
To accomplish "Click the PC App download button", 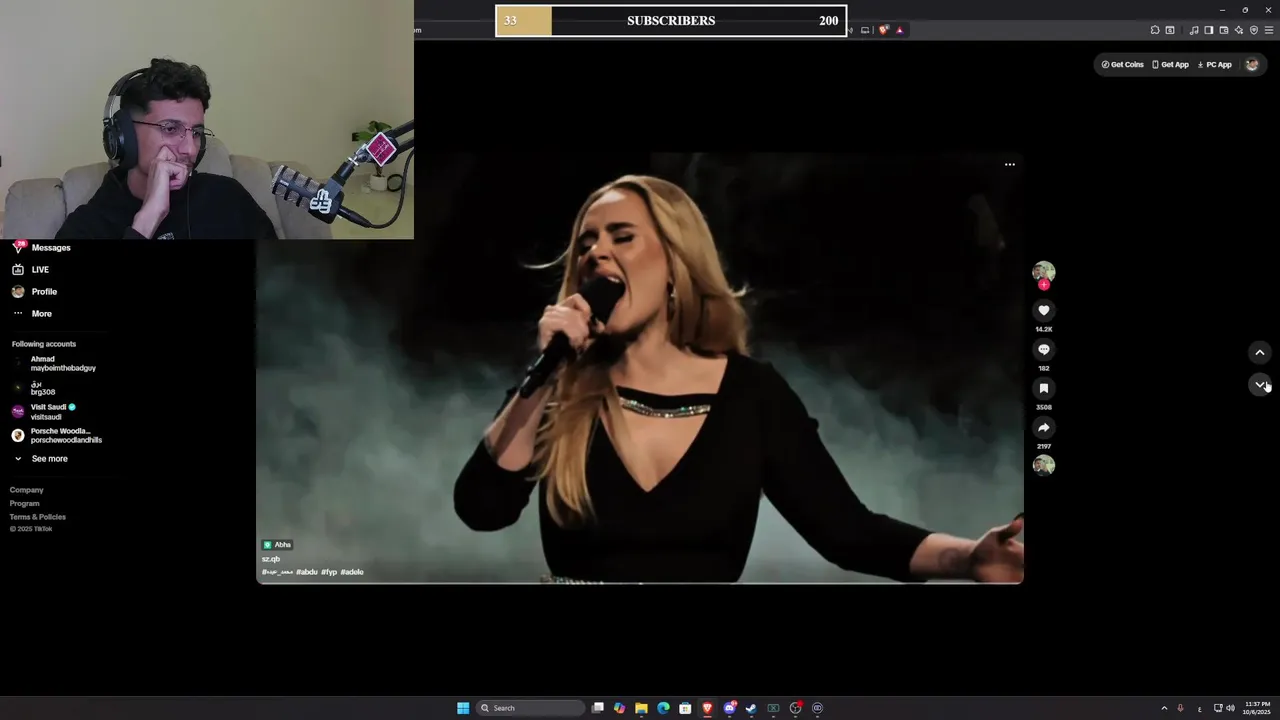I will (x=1215, y=65).
